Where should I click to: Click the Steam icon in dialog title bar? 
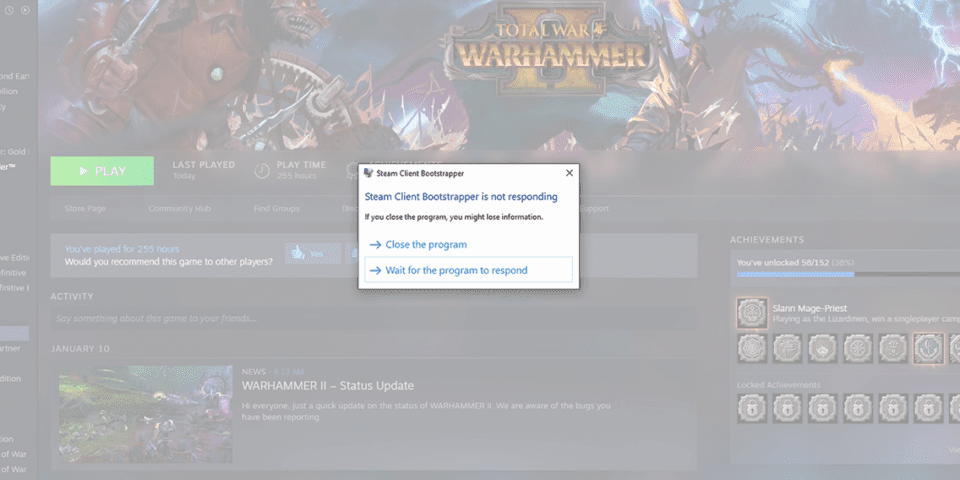point(368,173)
